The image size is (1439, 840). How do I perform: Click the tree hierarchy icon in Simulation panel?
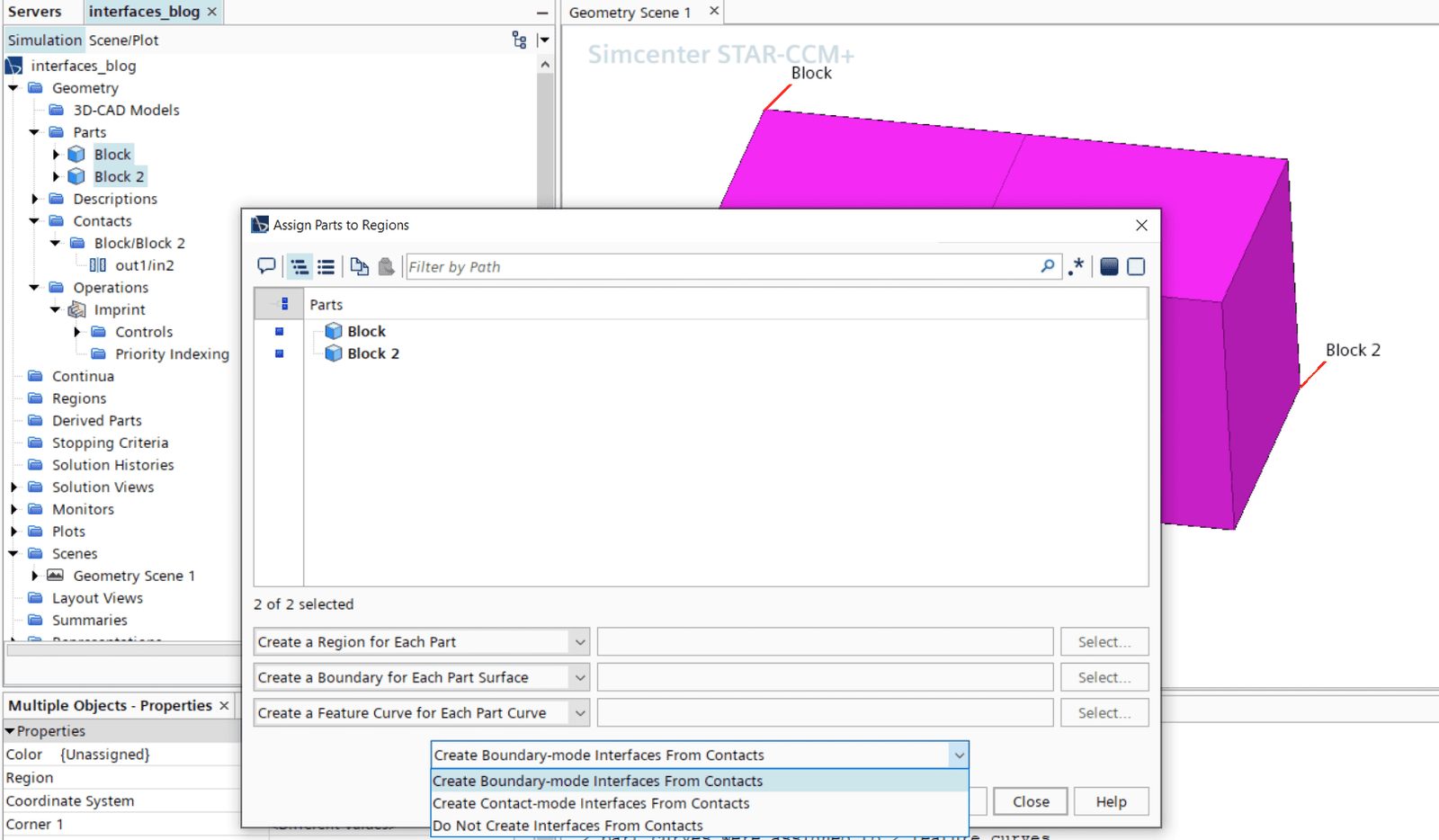pyautogui.click(x=519, y=40)
